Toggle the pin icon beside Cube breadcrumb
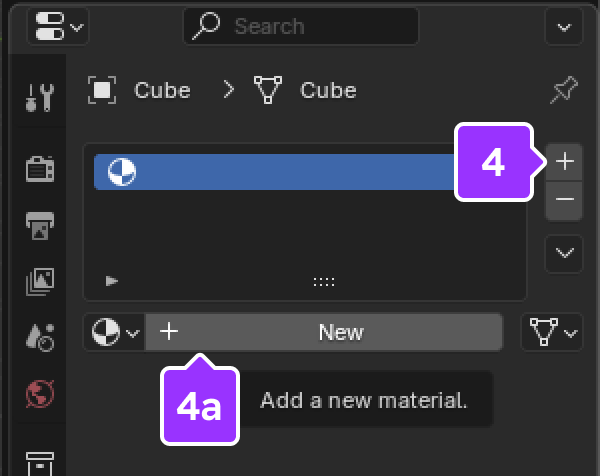 pos(564,91)
